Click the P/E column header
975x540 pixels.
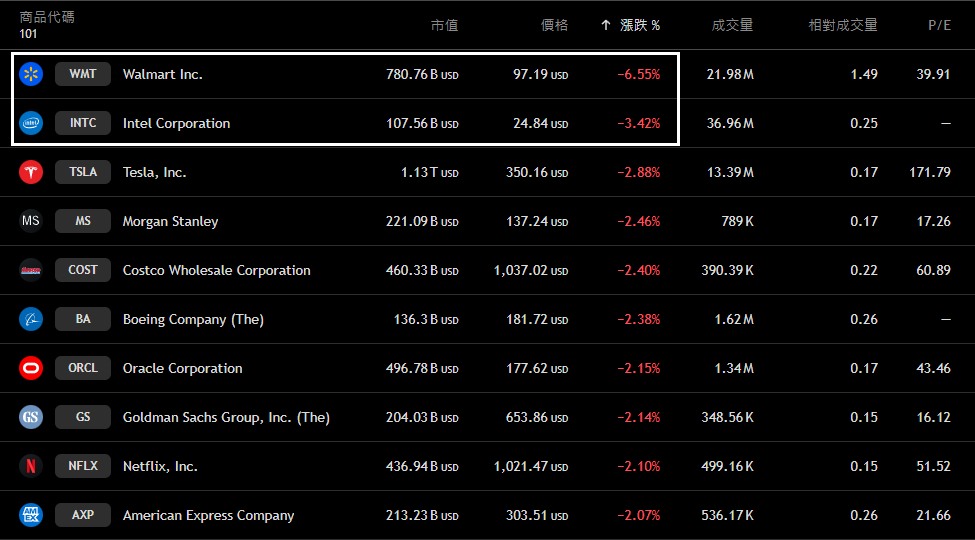point(938,25)
